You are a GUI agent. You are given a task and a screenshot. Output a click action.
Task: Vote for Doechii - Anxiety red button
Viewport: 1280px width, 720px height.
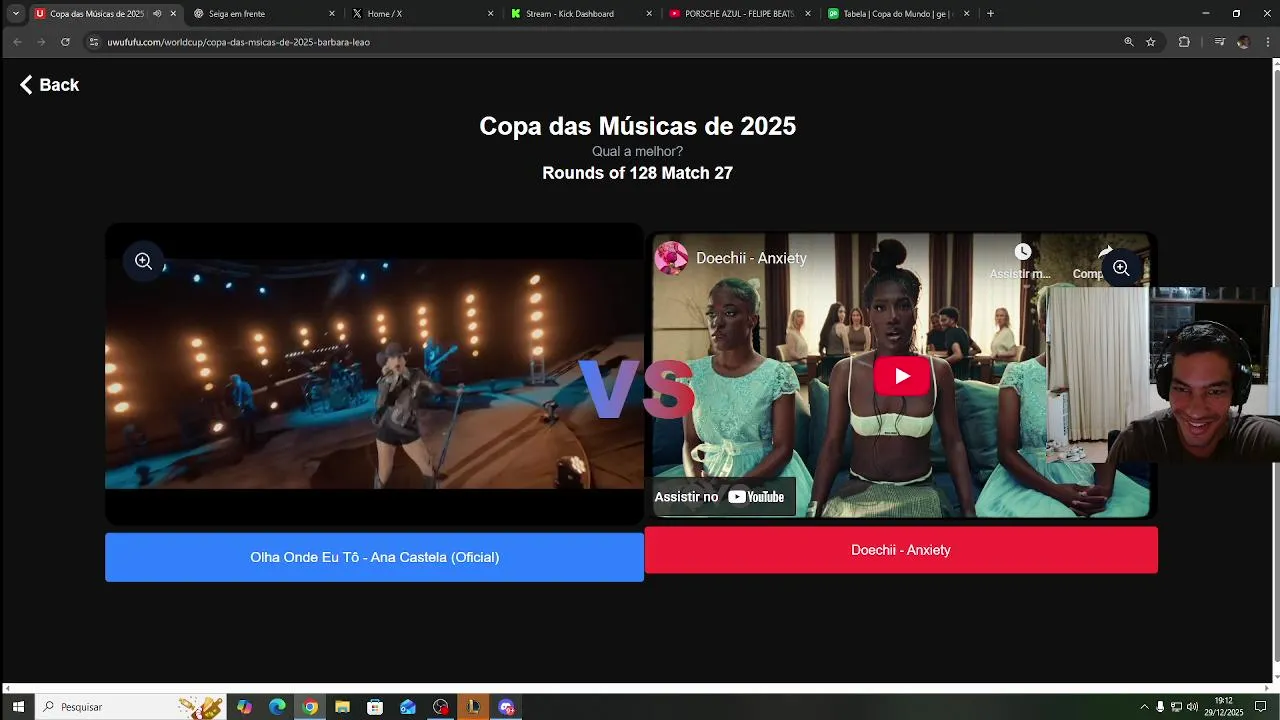(x=901, y=550)
